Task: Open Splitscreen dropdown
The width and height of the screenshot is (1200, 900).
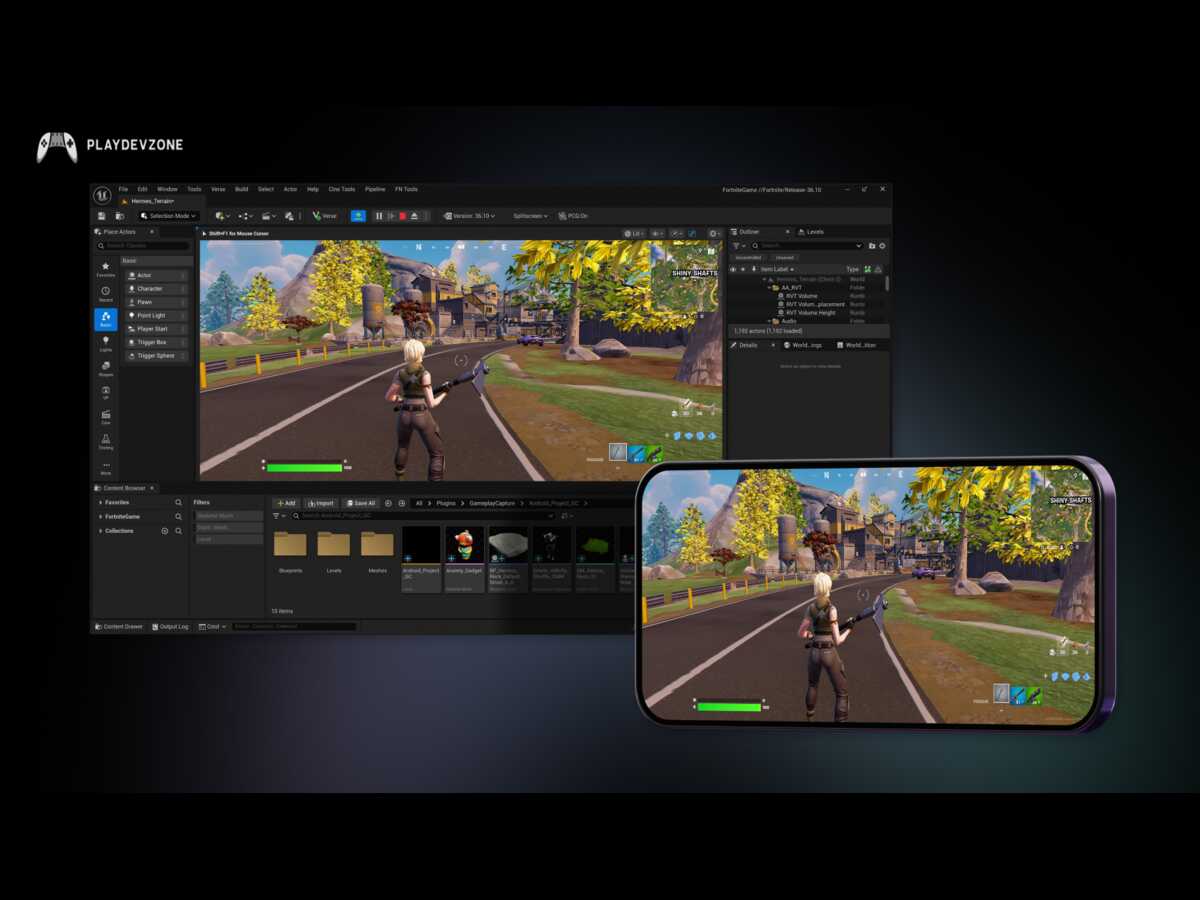Action: [531, 216]
